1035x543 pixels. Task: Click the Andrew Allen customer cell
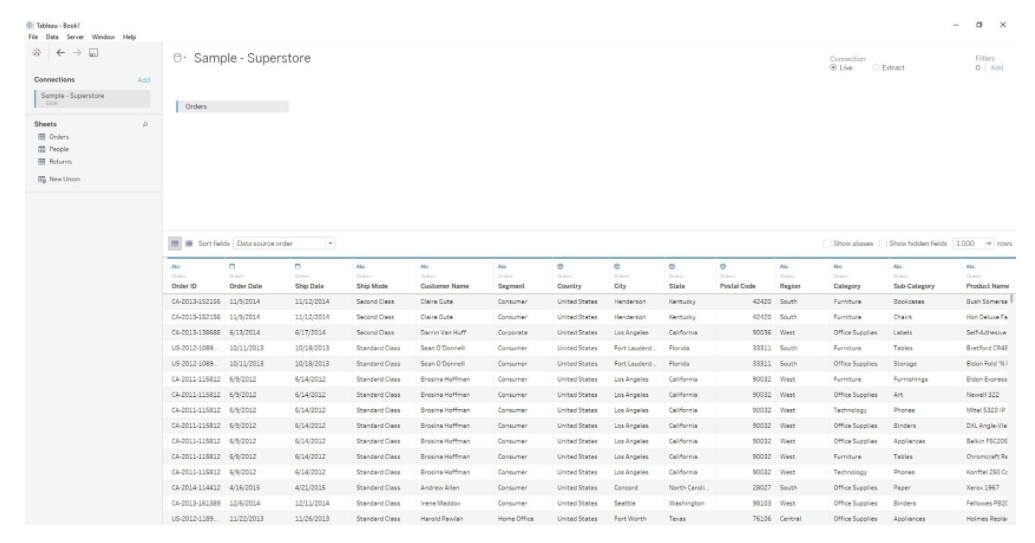pos(440,488)
